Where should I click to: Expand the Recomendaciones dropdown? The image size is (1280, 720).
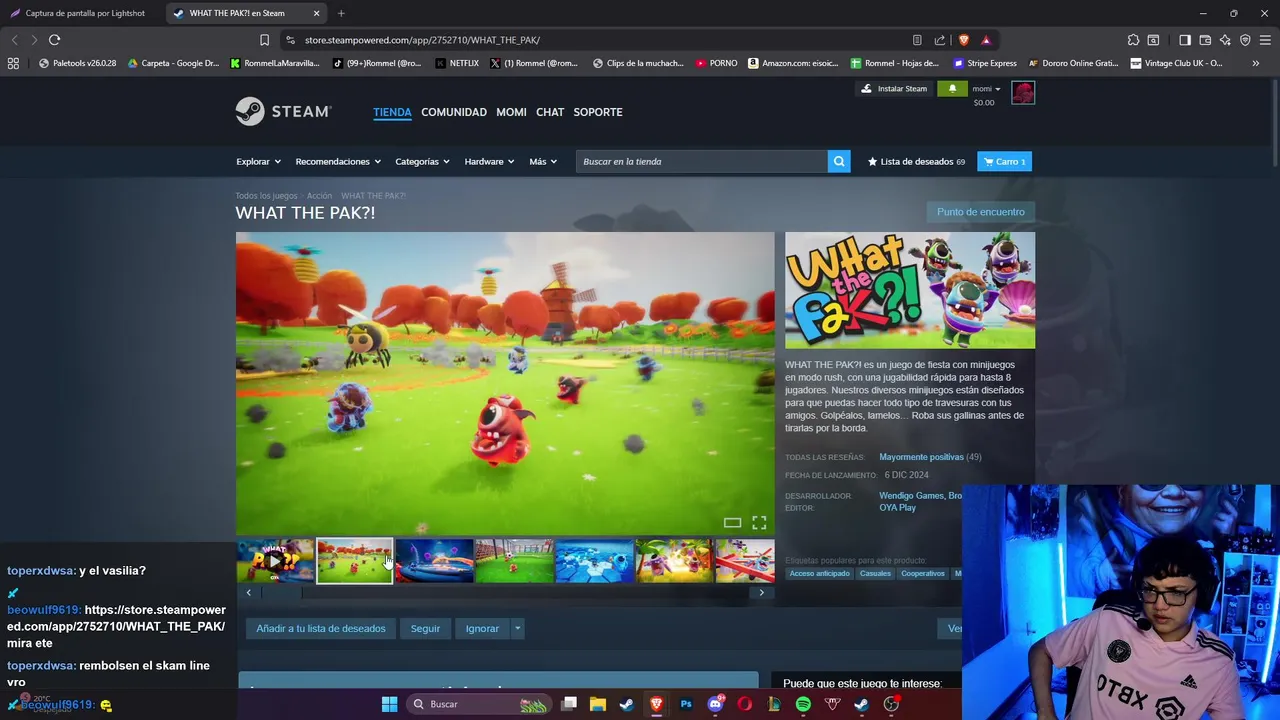tap(338, 161)
